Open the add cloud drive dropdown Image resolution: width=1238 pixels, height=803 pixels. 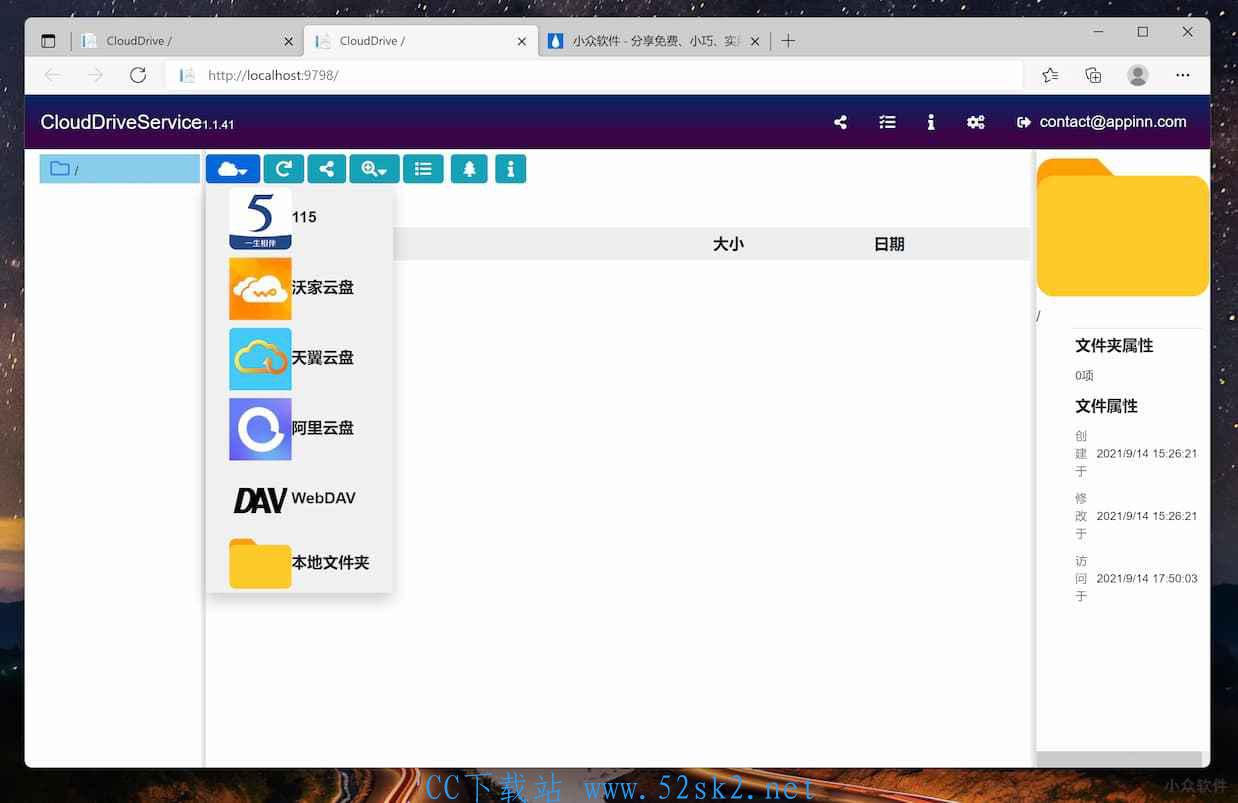tap(233, 169)
